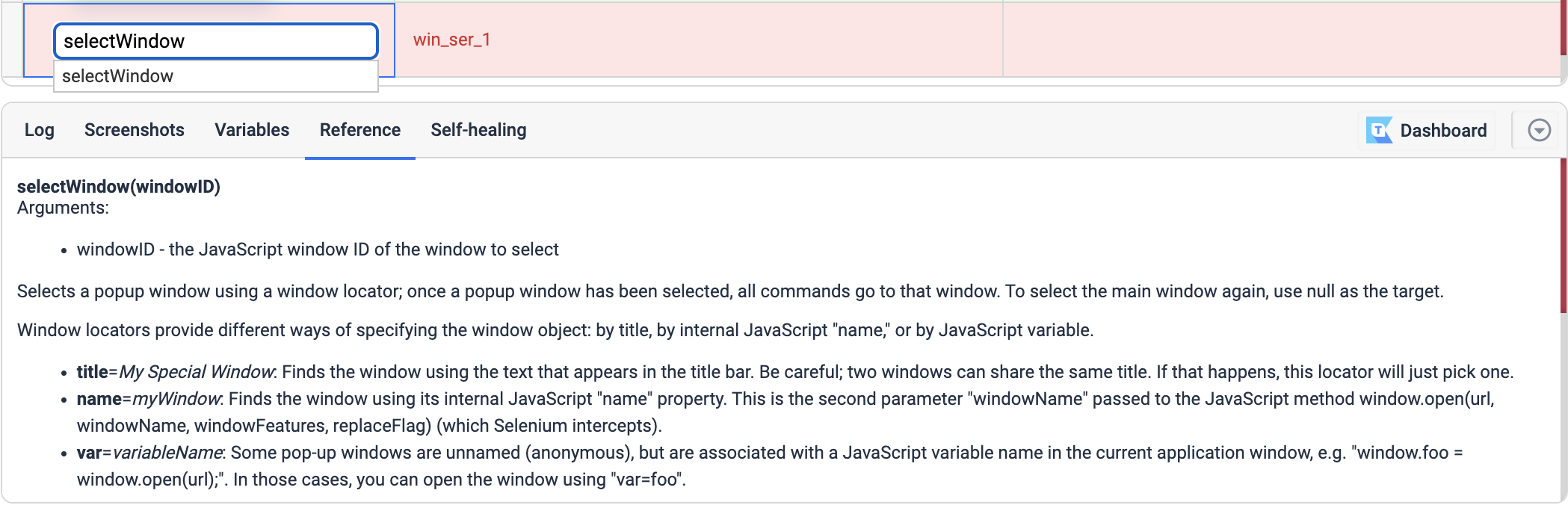Click the selectWindow(windowID) heading

tap(119, 187)
